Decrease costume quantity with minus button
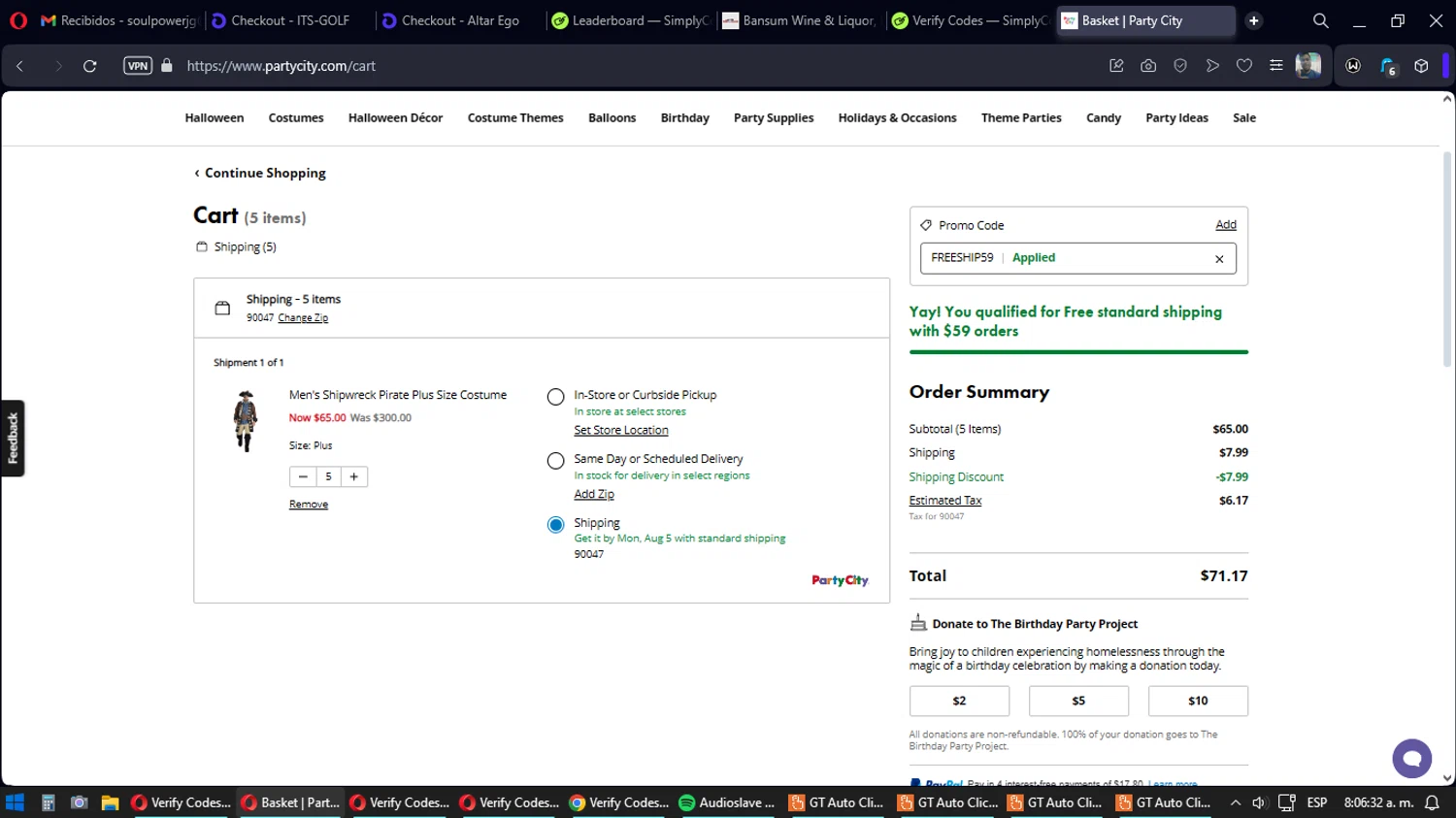The width and height of the screenshot is (1456, 818). pos(303,476)
